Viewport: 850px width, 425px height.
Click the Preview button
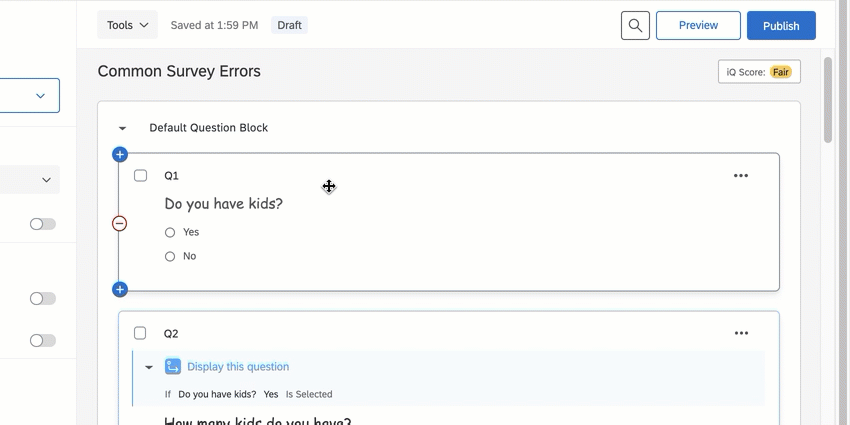[x=698, y=25]
